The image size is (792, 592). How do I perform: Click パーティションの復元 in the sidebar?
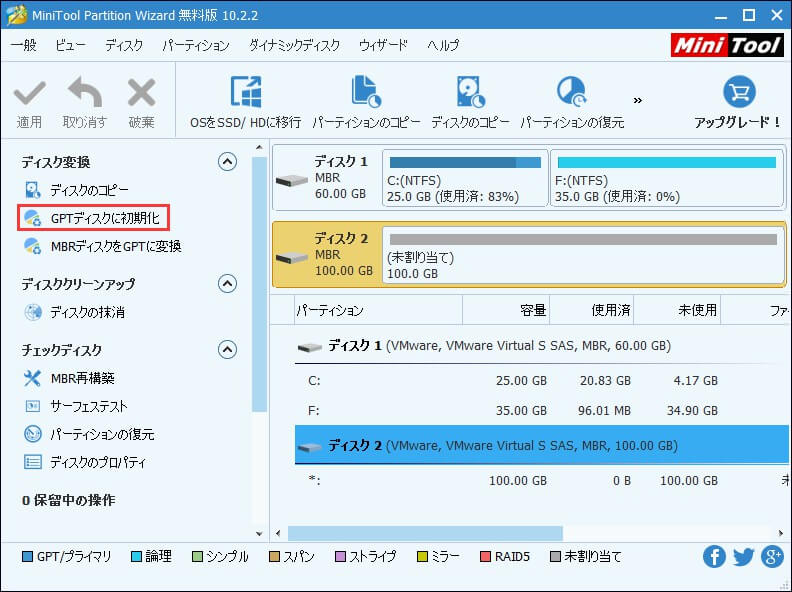tap(89, 434)
